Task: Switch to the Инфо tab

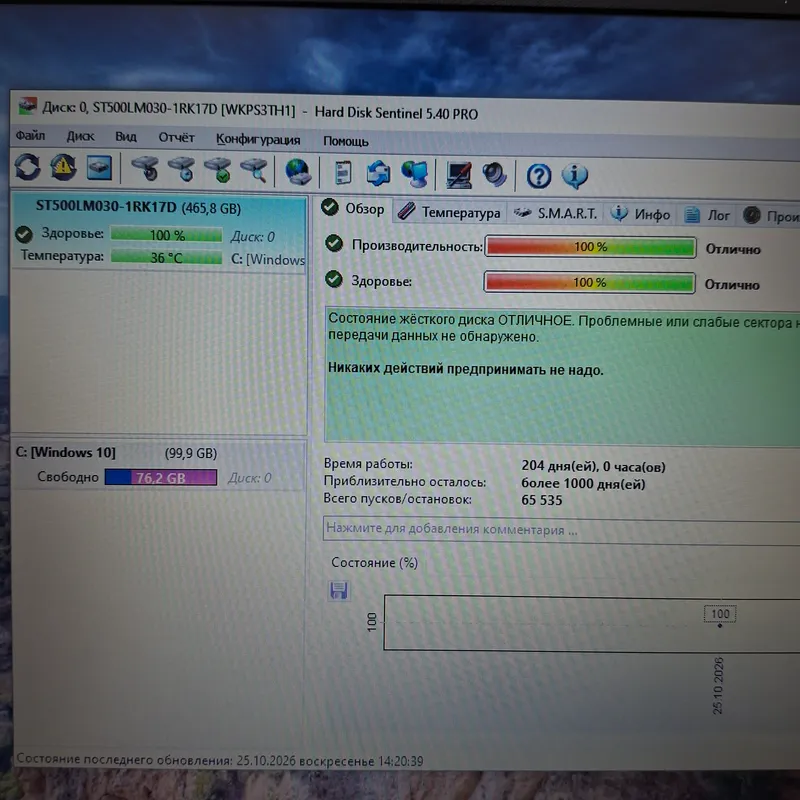Action: click(x=641, y=214)
